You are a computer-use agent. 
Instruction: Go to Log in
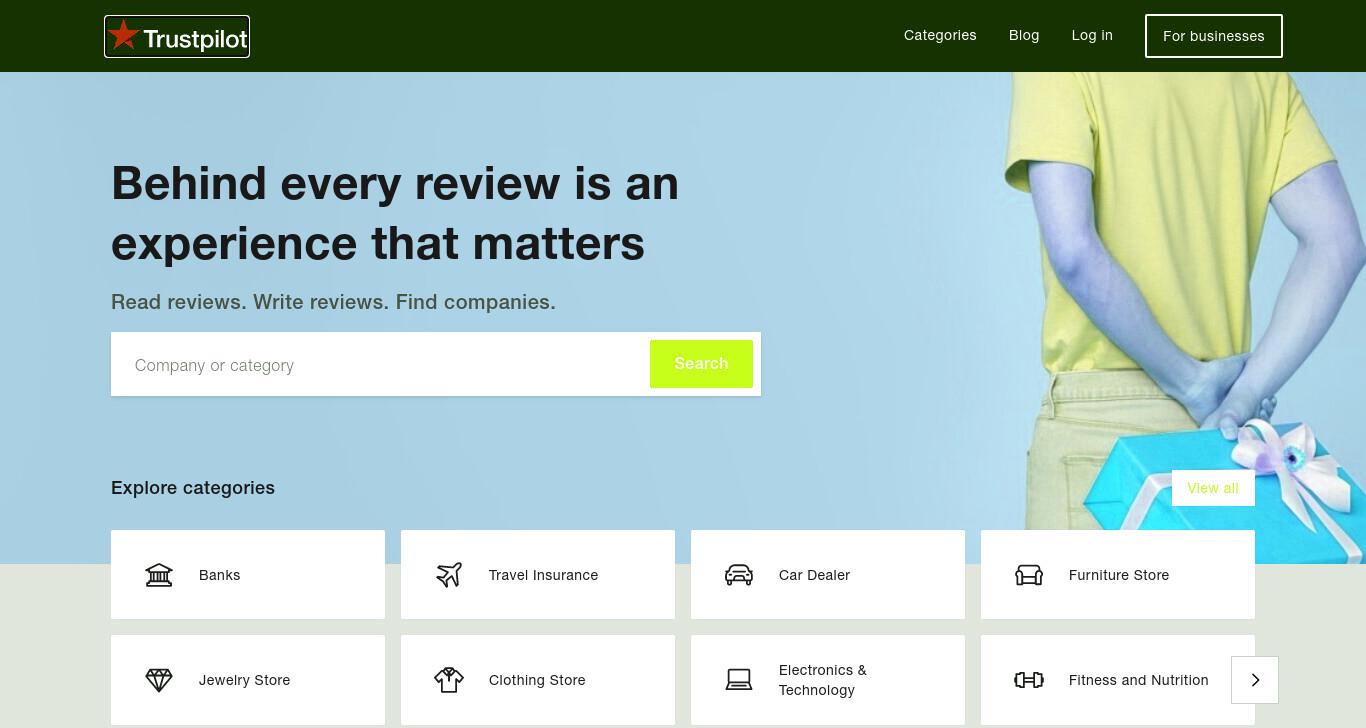(1092, 35)
